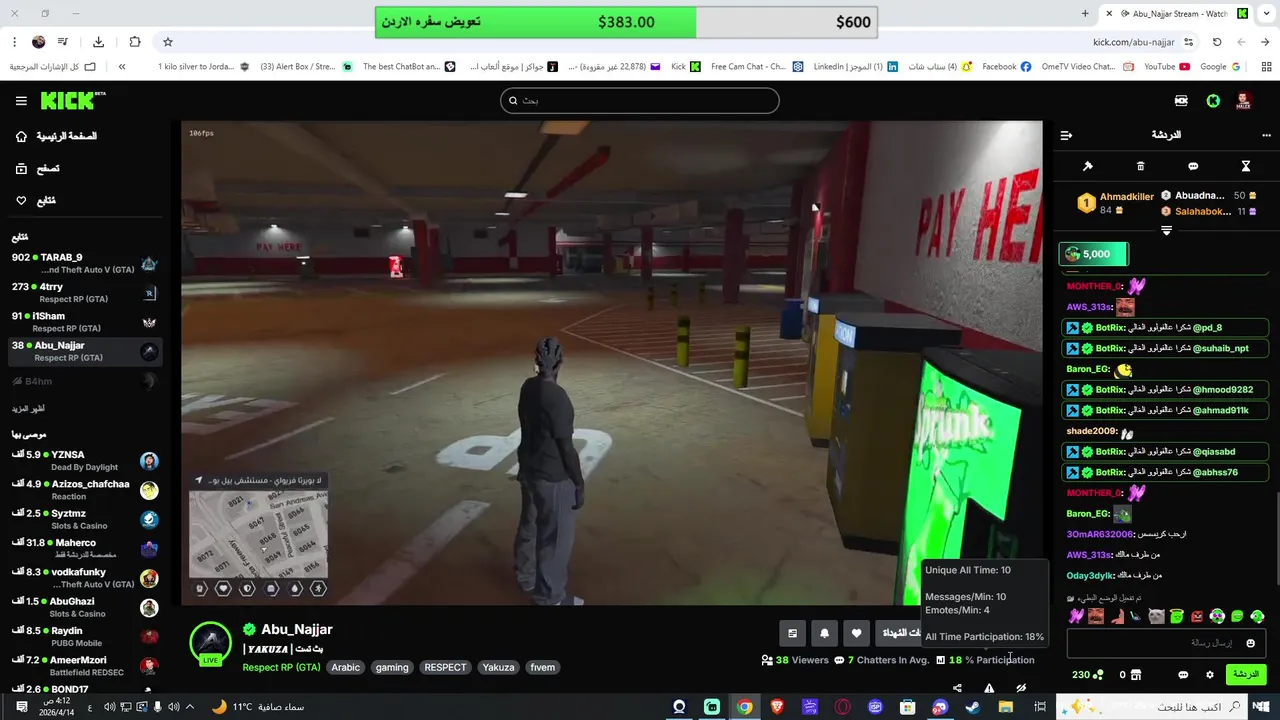Viewport: 1280px width, 720px height.
Task: Toggle the hide eye-slash icon
Action: click(1021, 688)
